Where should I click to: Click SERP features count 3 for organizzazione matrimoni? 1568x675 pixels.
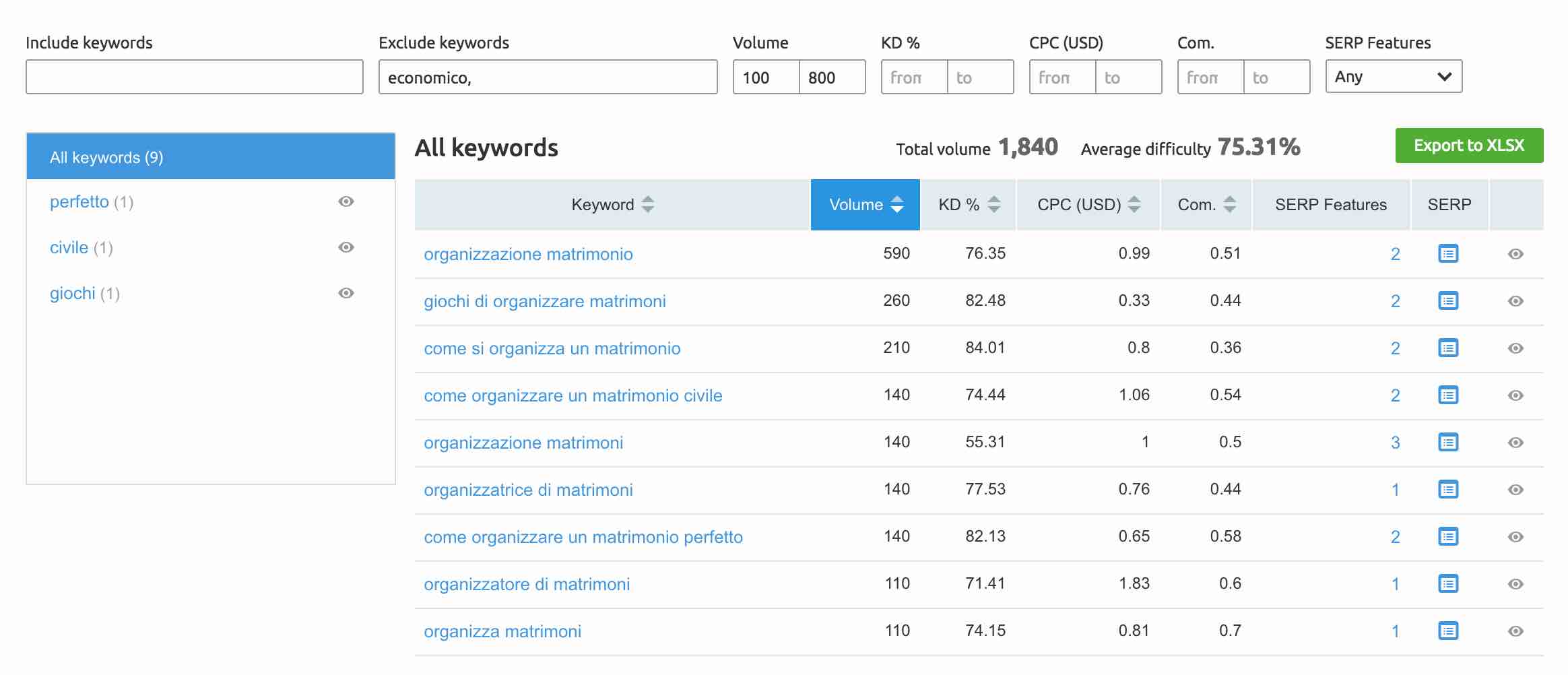point(1395,443)
